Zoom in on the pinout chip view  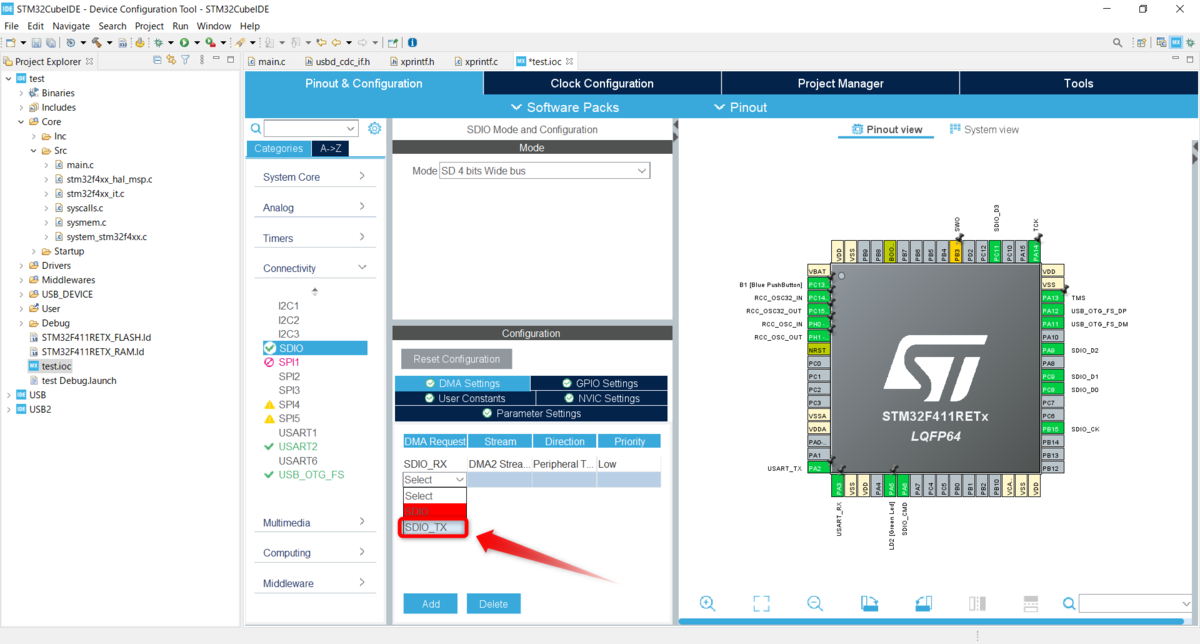click(708, 603)
